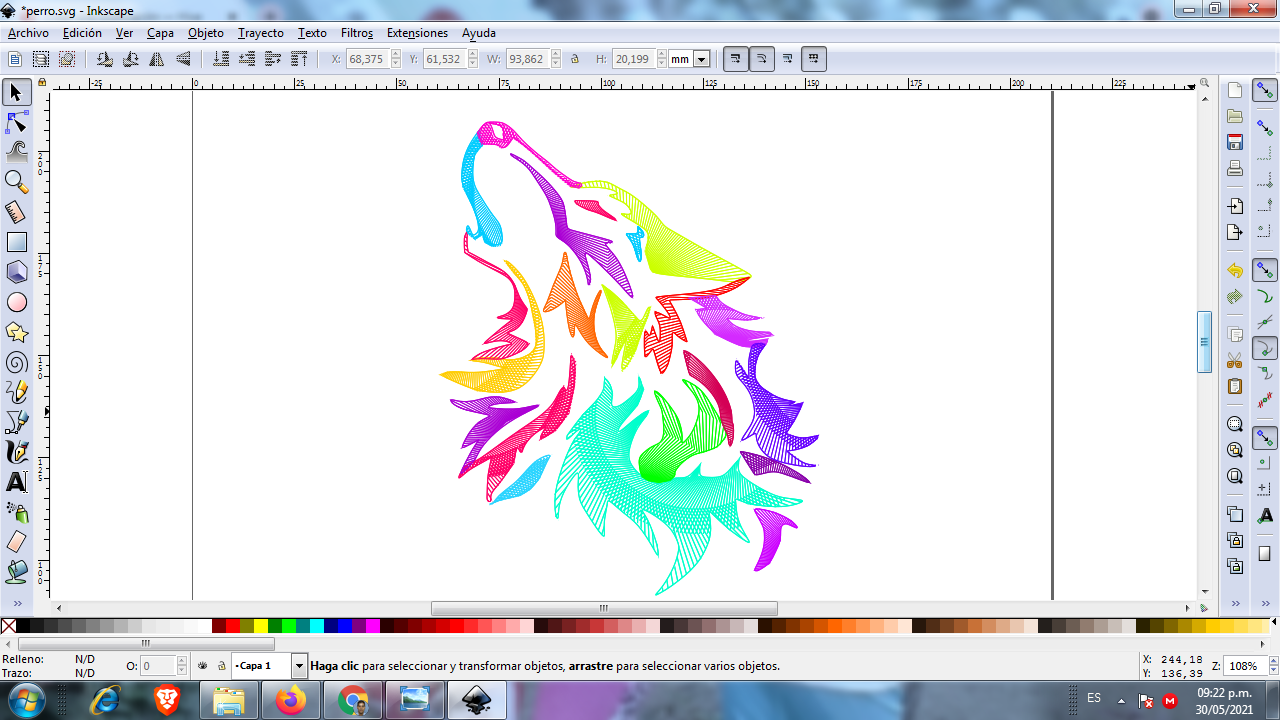
Task: Open Filtros menu
Action: point(357,33)
